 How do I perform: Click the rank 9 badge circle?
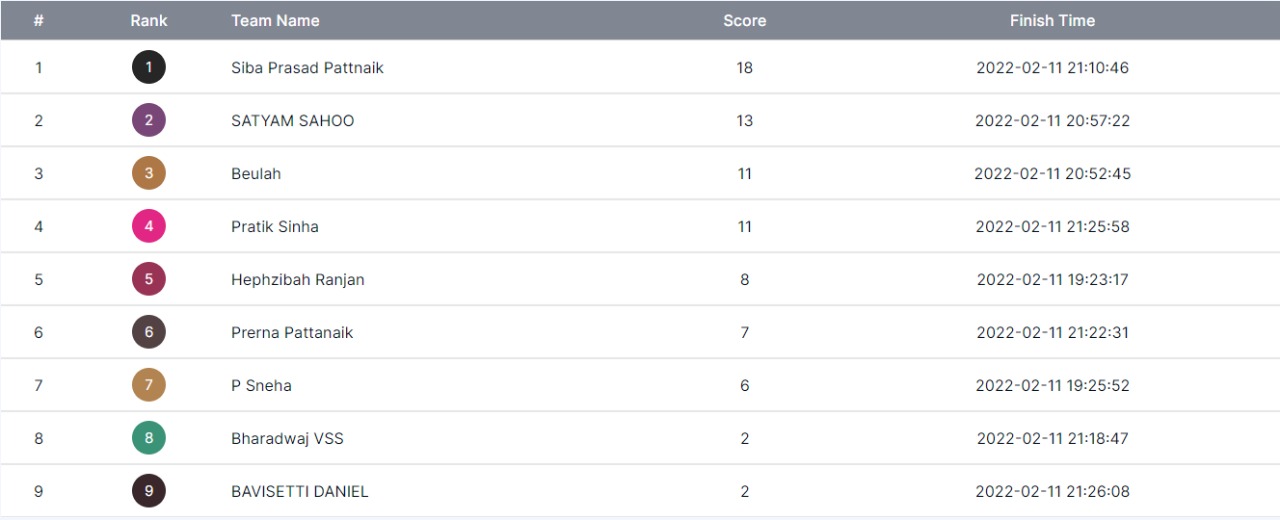click(149, 491)
